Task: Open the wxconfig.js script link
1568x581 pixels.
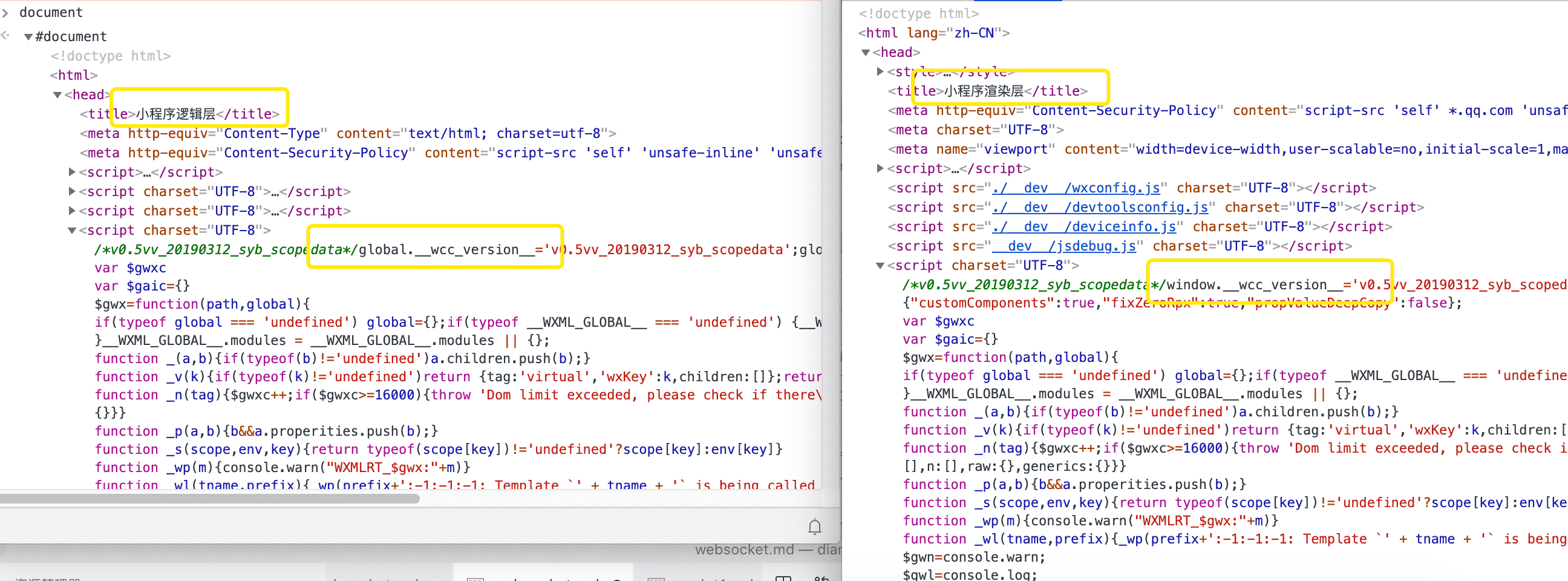Action: [x=1076, y=188]
